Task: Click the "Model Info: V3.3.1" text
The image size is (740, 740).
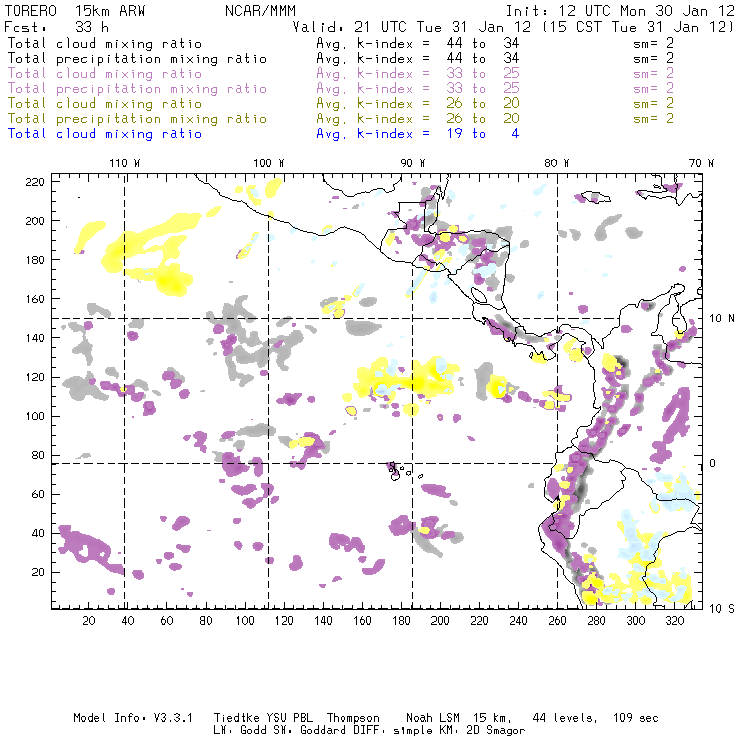Action: coord(133,718)
